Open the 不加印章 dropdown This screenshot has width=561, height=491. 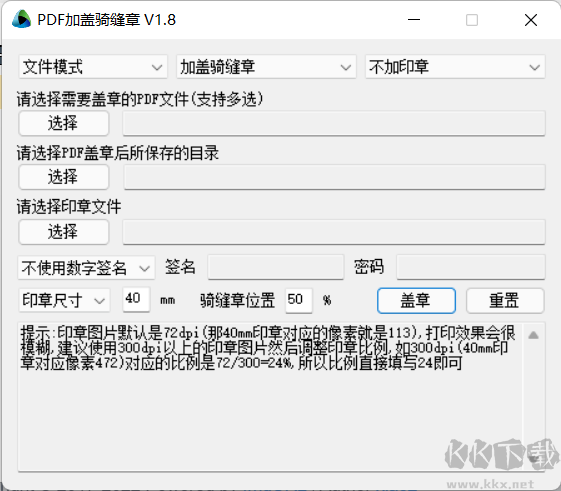455,67
